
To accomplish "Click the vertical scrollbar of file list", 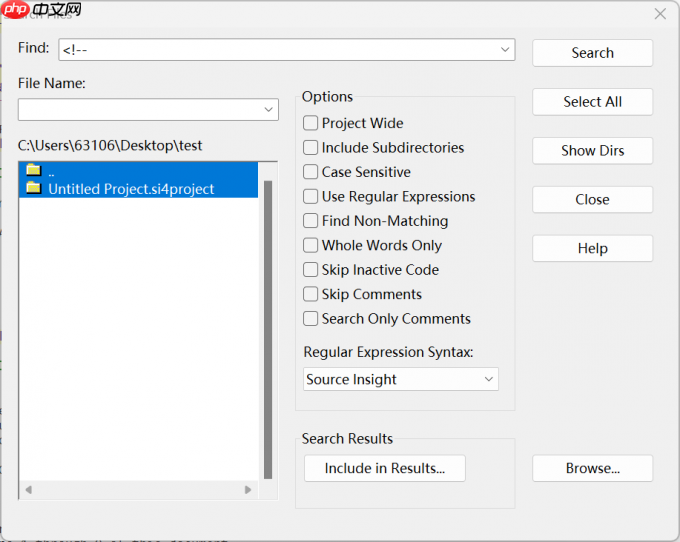I will [x=268, y=330].
